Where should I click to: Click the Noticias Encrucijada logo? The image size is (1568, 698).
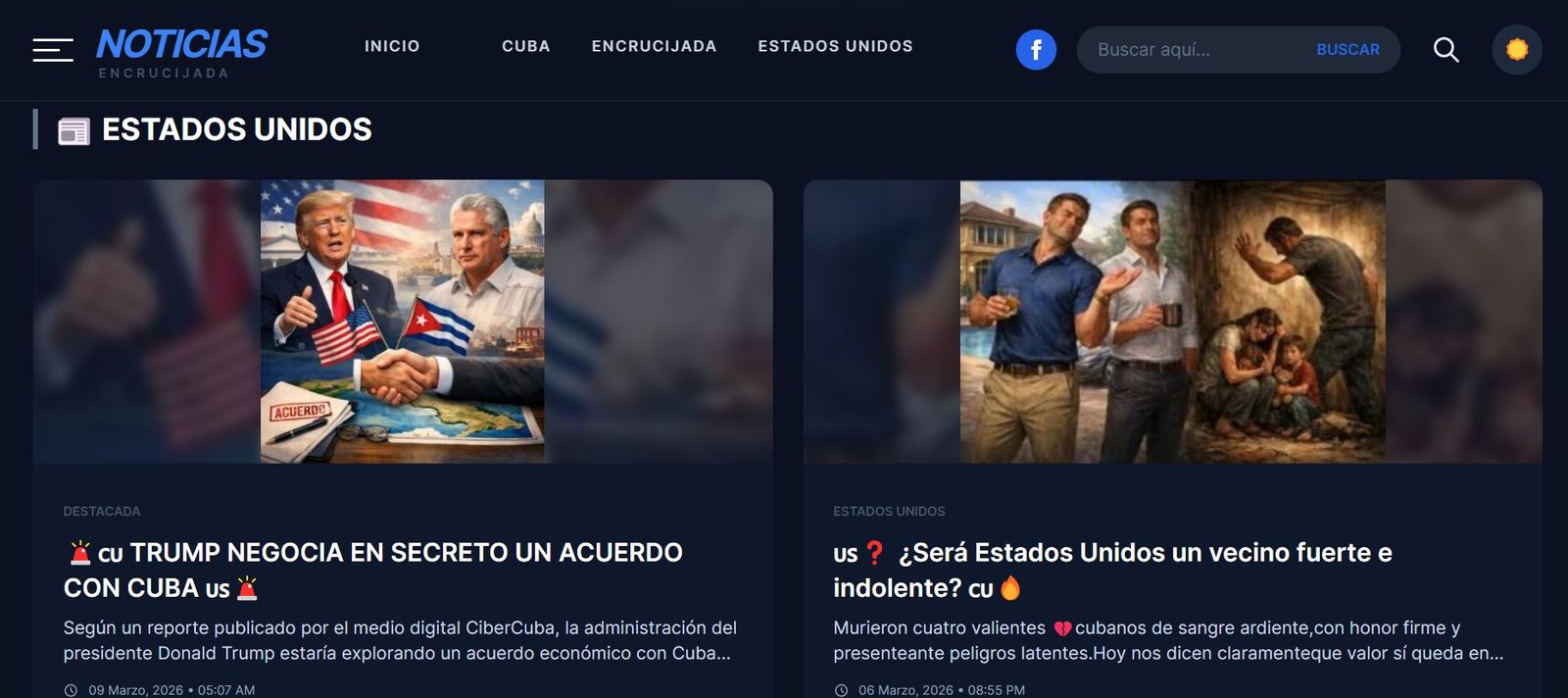[x=181, y=53]
